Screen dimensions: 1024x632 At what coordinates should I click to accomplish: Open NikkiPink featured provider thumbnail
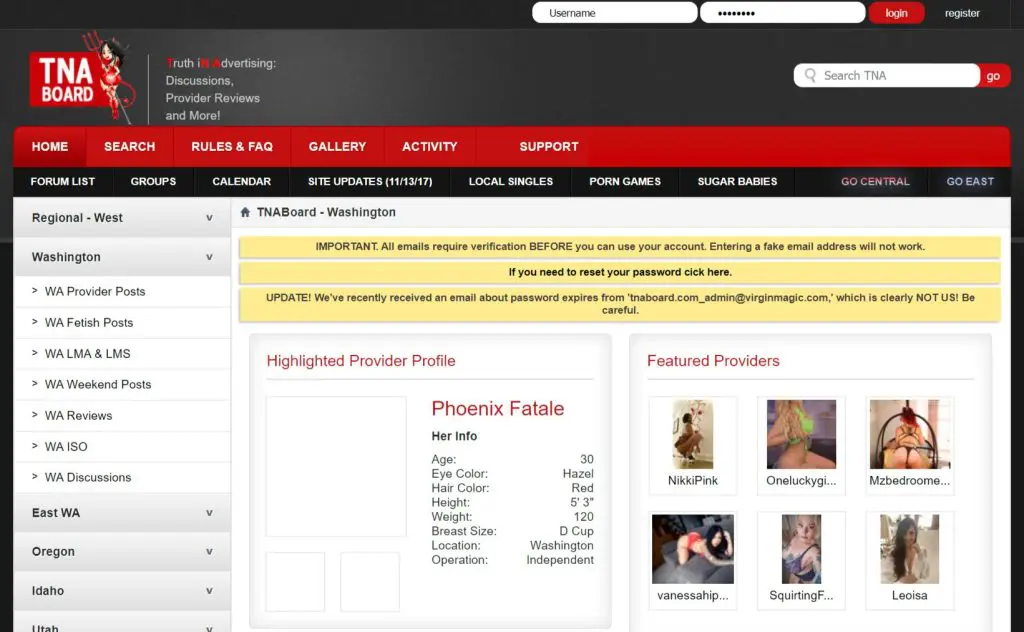693,434
